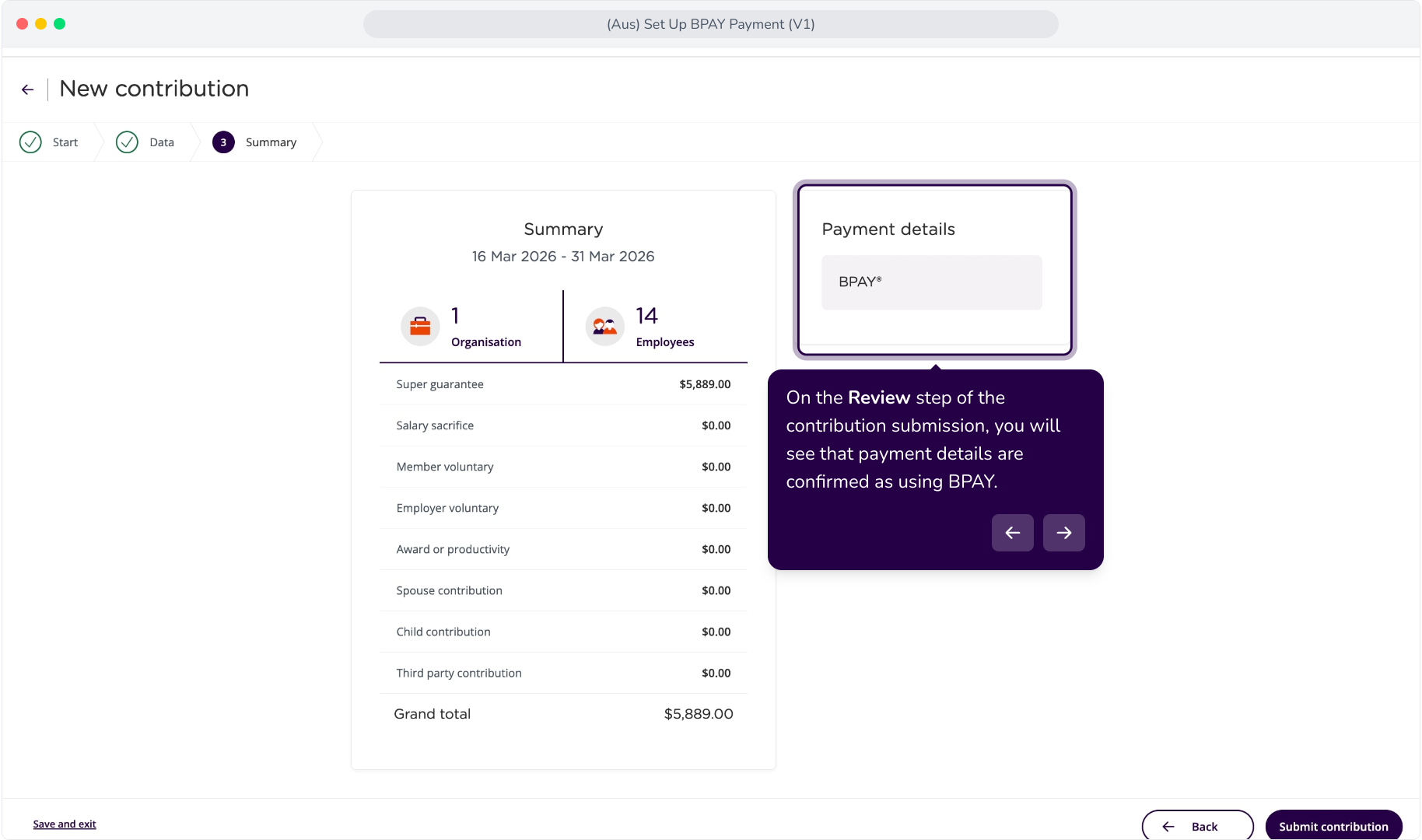1422x840 pixels.
Task: Click the Employees people icon
Action: [605, 326]
